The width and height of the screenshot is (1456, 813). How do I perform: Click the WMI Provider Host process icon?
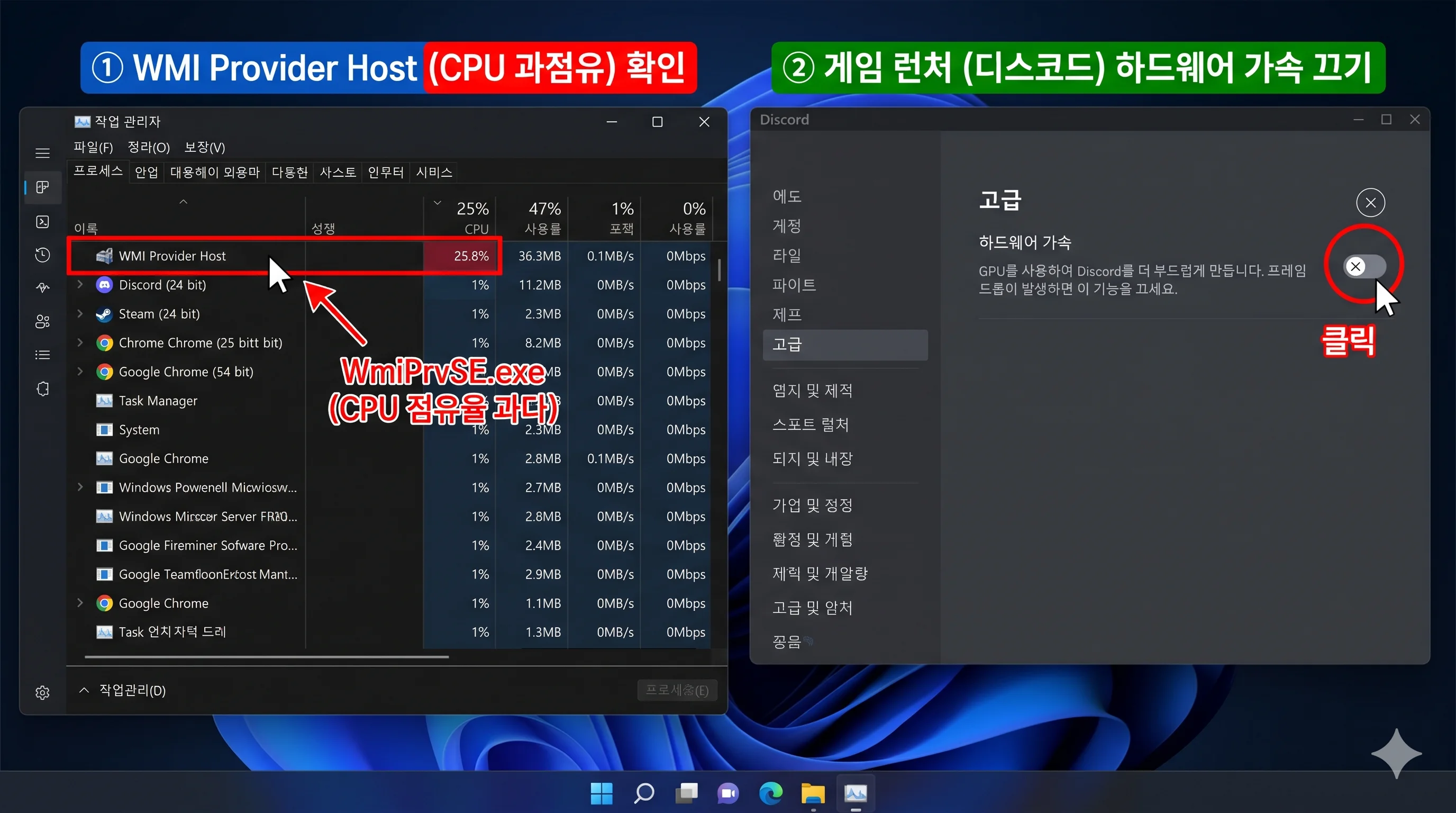(x=104, y=256)
